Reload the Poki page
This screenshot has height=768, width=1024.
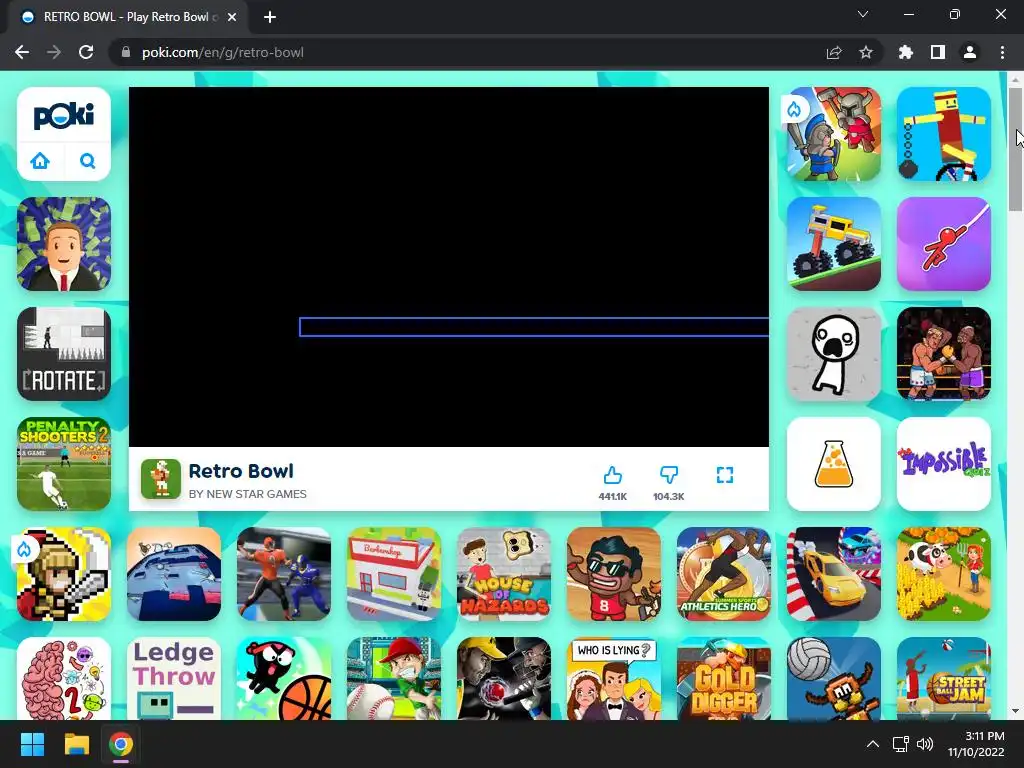[x=86, y=52]
